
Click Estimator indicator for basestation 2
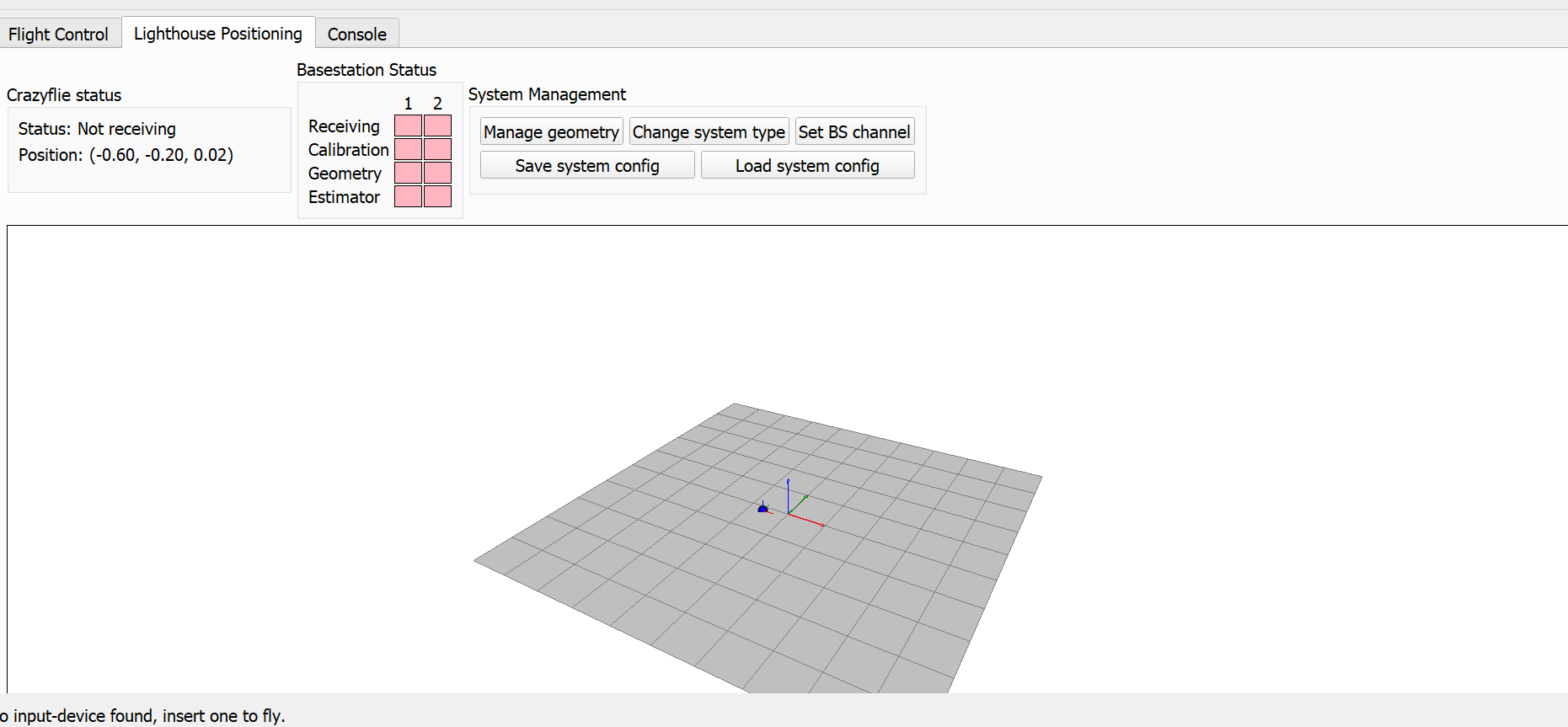(x=437, y=197)
